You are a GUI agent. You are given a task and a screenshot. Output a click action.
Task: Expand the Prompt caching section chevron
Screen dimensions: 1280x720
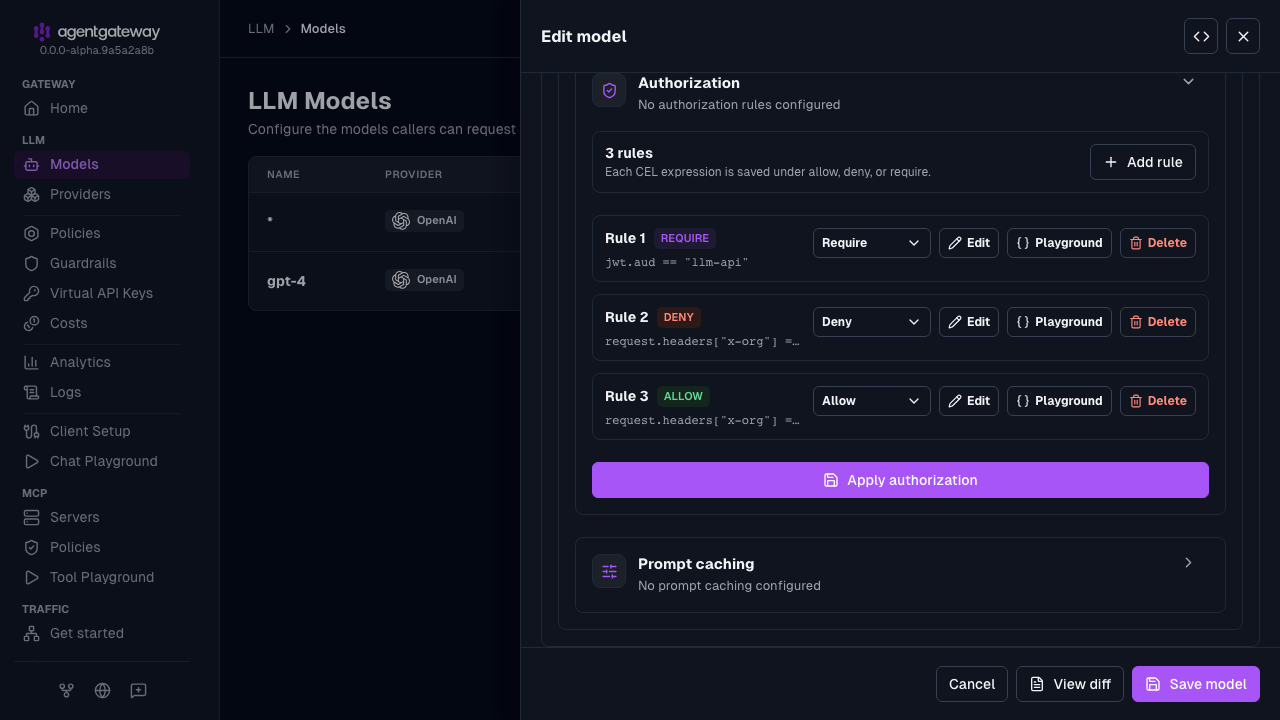pos(1188,563)
